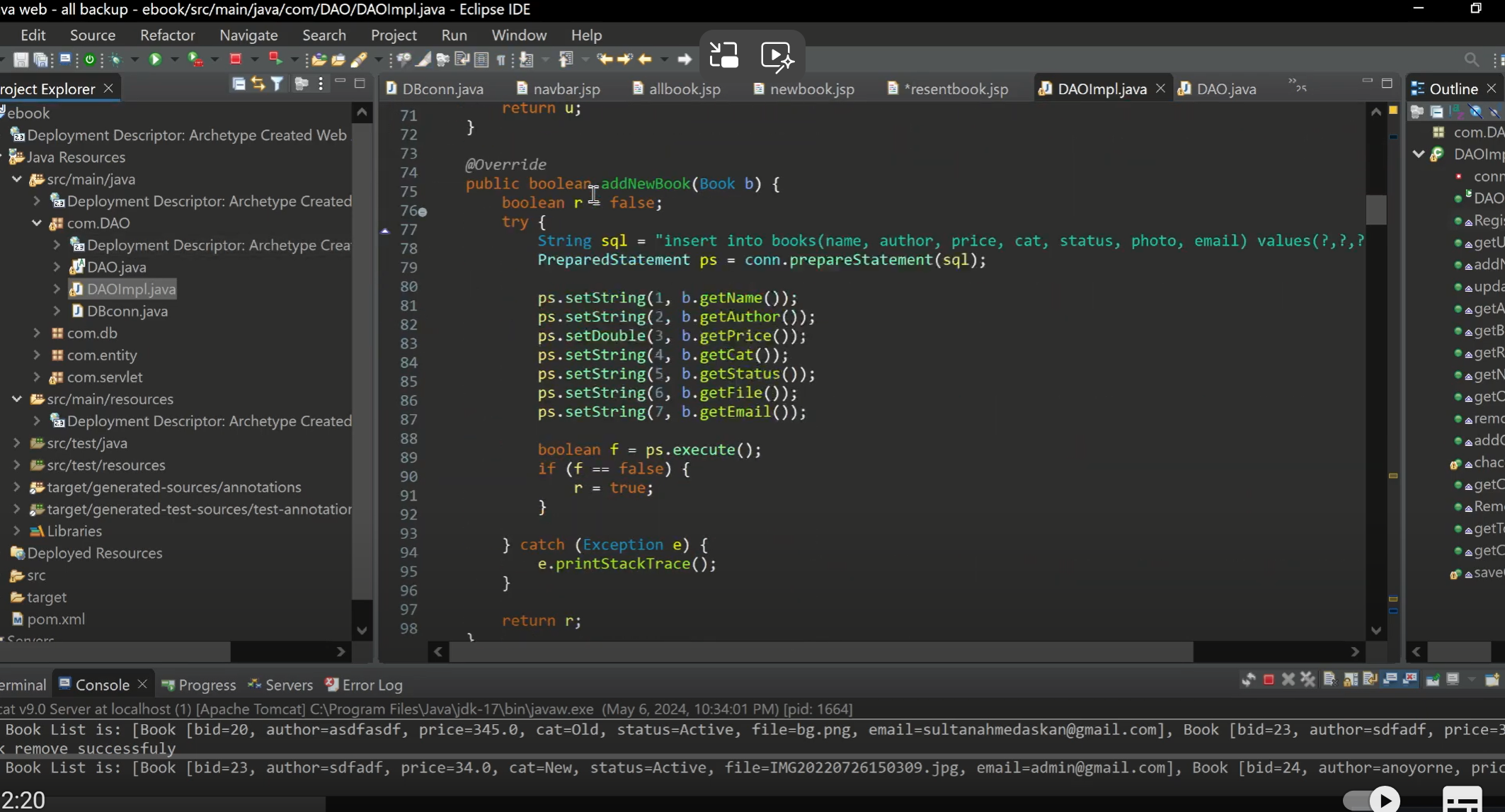Open Project Explorer view menu dots
1505x812 pixels.
tap(321, 84)
